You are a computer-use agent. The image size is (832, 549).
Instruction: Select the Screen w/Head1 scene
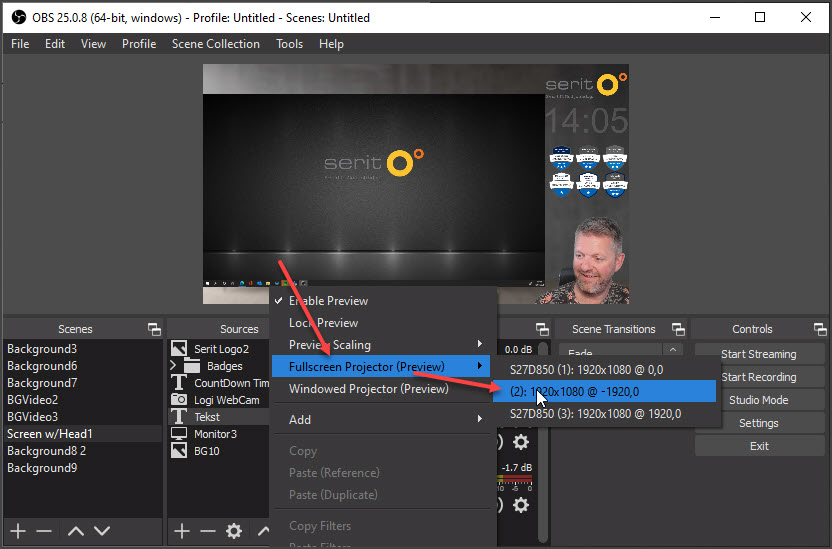pyautogui.click(x=82, y=433)
